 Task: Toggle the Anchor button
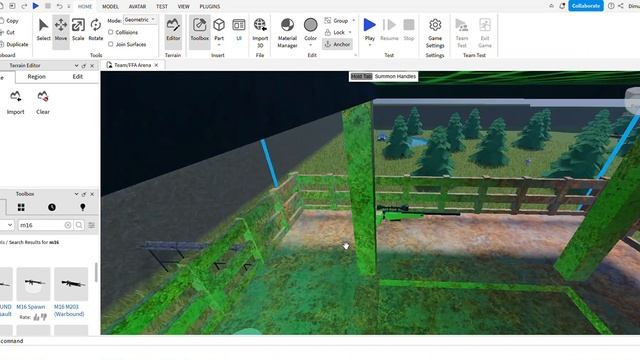pos(338,44)
